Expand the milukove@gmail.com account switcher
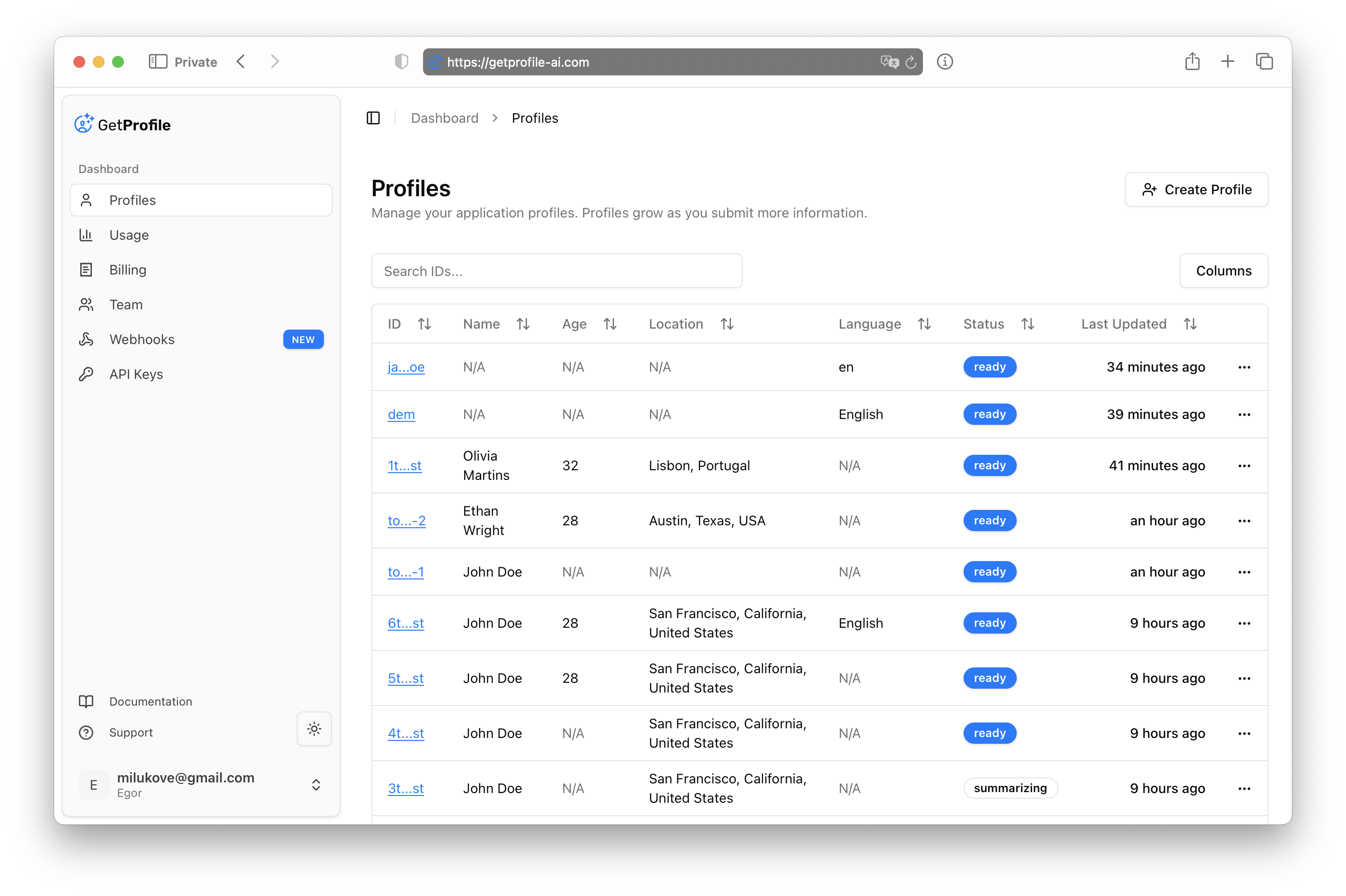The width and height of the screenshot is (1346, 896). [316, 784]
